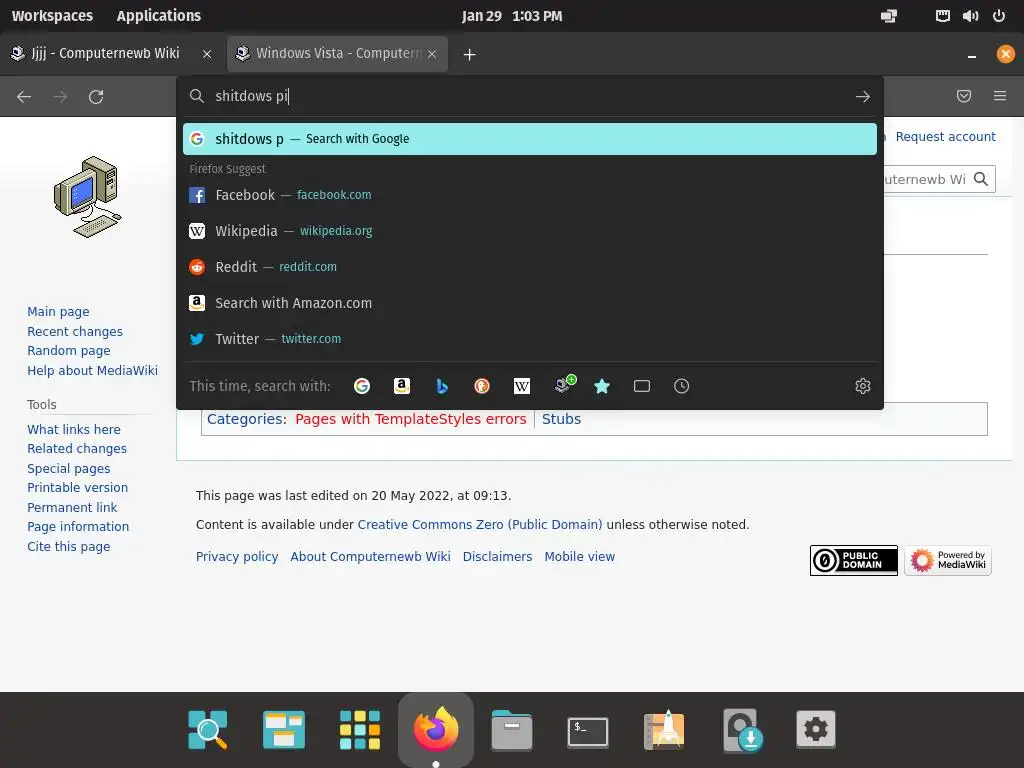Screen dimensions: 1024x768
Task: Click the wiki search input field
Action: [924, 179]
